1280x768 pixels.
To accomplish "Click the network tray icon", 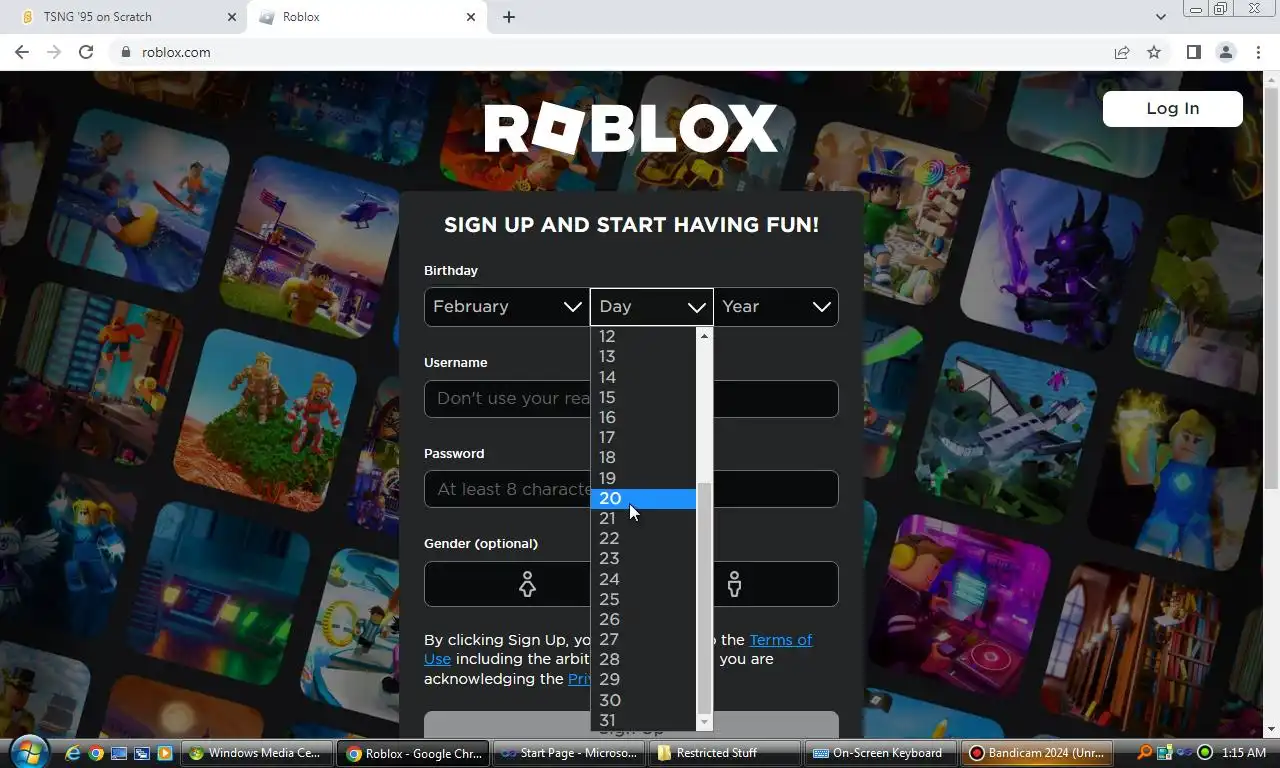I will click(x=1165, y=753).
